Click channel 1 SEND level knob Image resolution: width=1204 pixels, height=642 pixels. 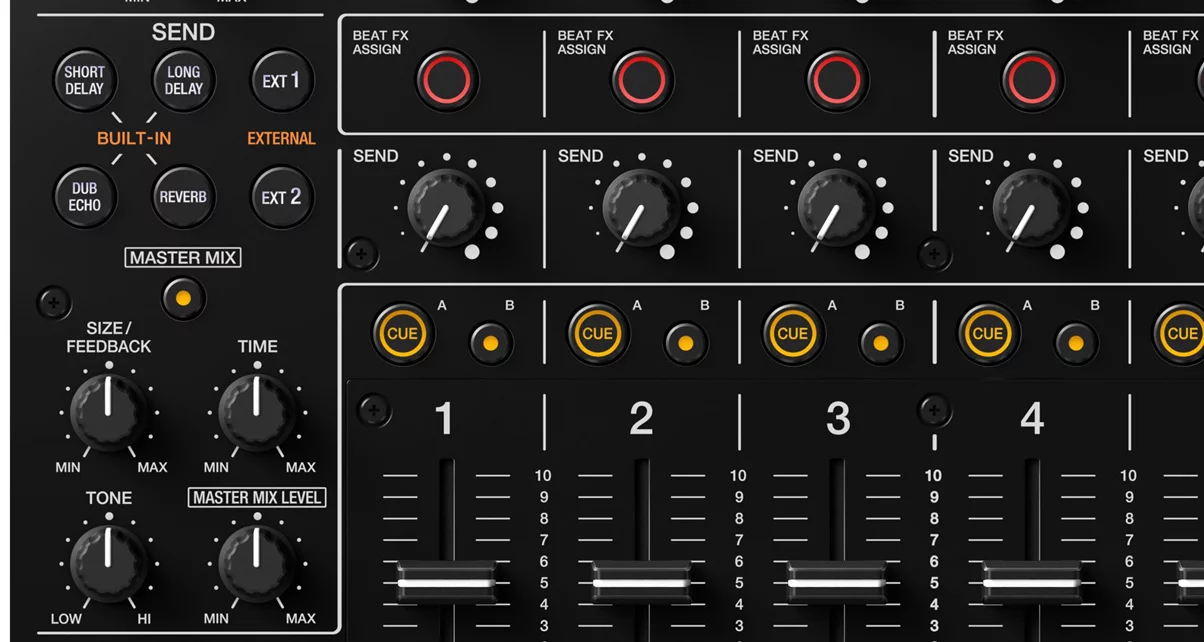(x=445, y=207)
